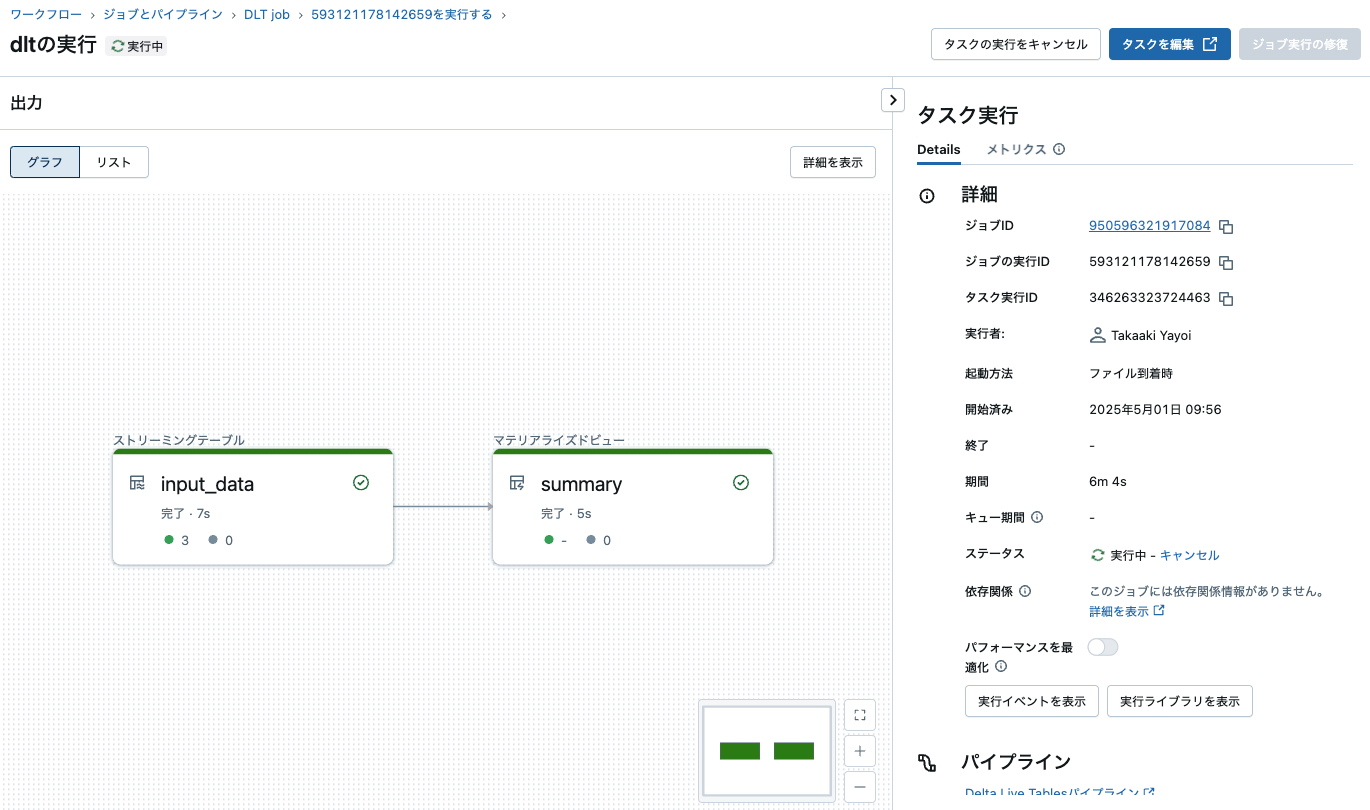Viewport: 1370px width, 810px height.
Task: Enable the パフォーマンスを最適化 toggle
Action: [1102, 647]
